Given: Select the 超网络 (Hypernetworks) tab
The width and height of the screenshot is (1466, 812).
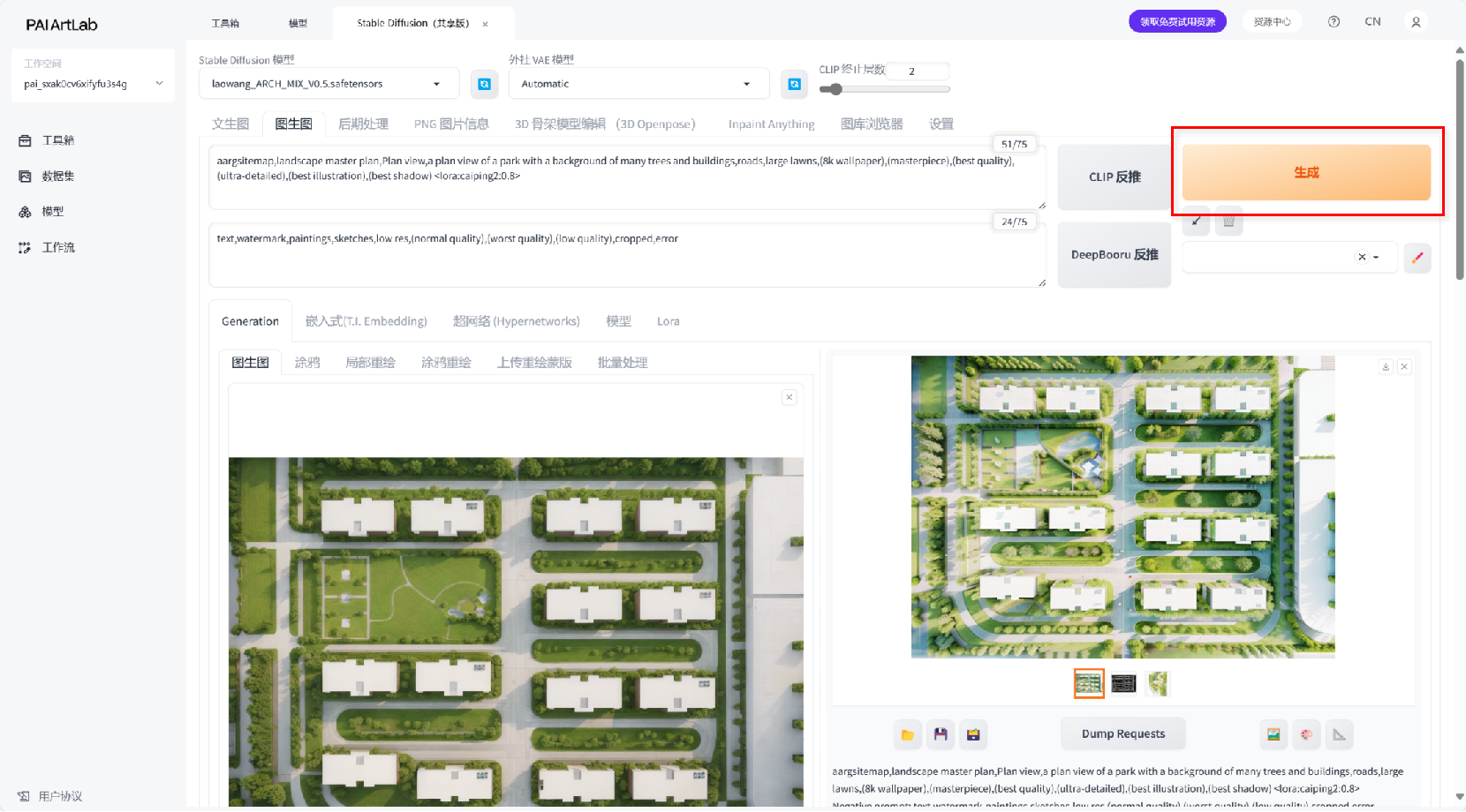Looking at the screenshot, I should click(x=517, y=321).
